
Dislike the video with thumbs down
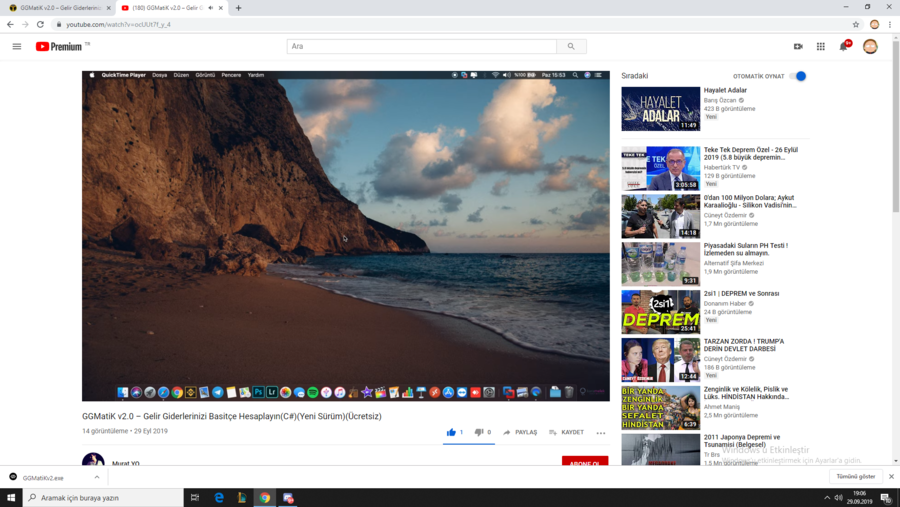click(x=479, y=432)
